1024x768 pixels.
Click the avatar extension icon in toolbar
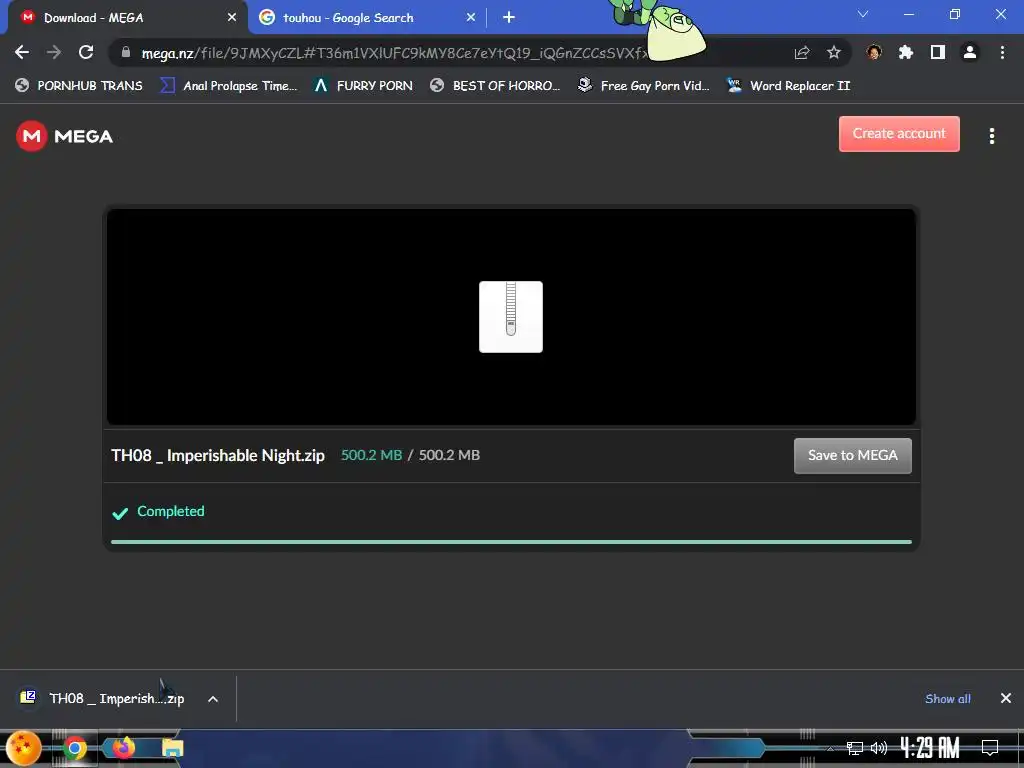pyautogui.click(x=874, y=52)
